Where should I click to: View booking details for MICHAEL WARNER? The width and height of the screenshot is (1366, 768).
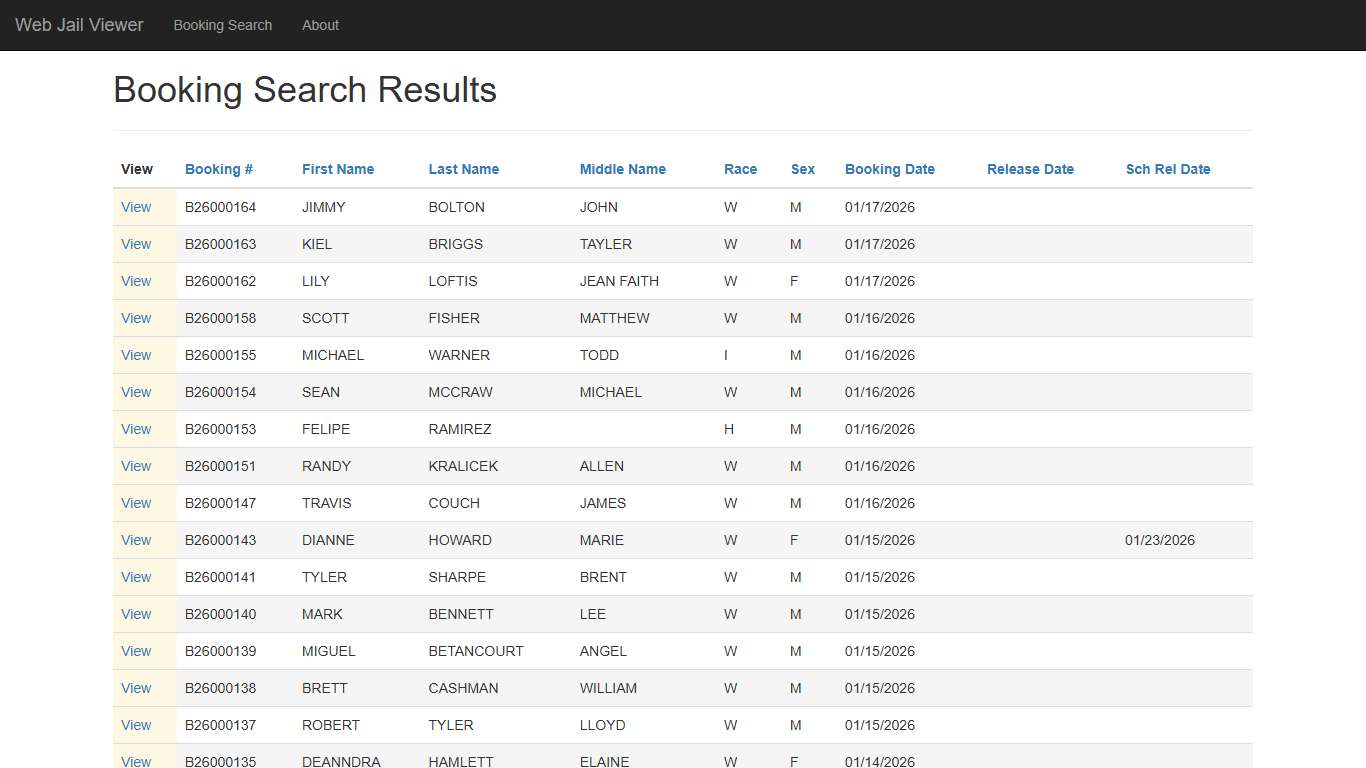coord(136,355)
